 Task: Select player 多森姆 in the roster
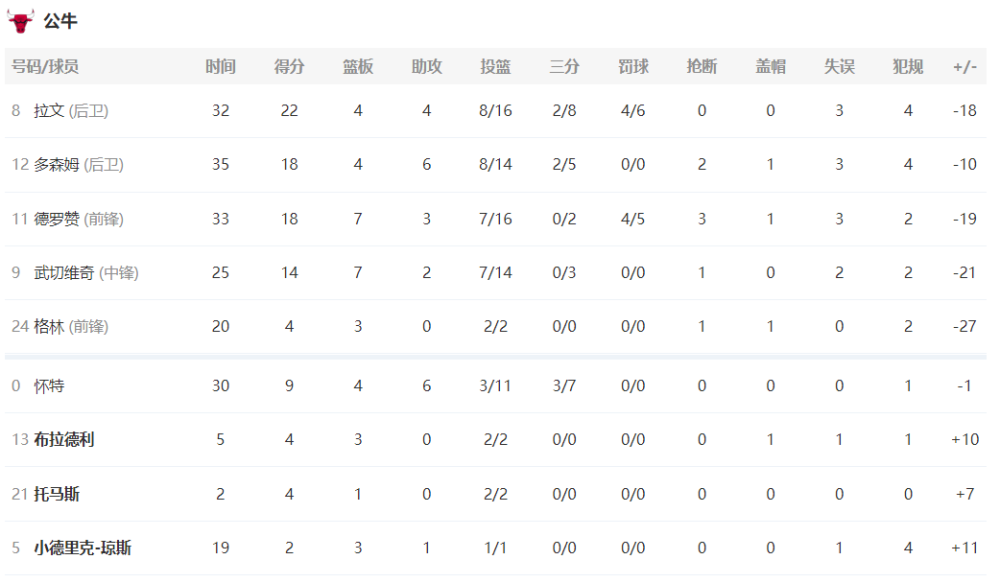point(57,165)
